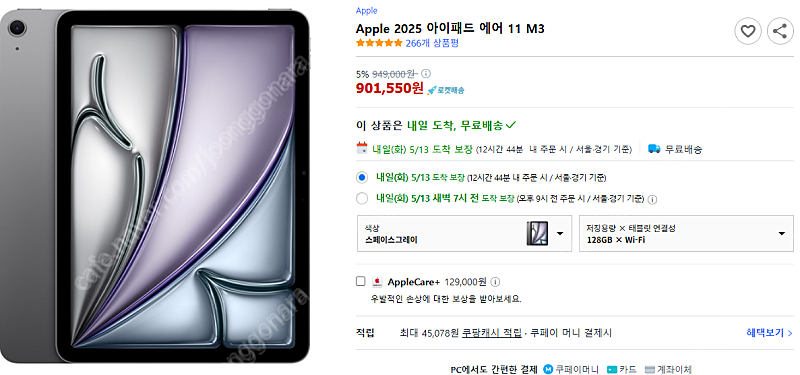This screenshot has height=375, width=800.
Task: Click the share icon button
Action: point(780,31)
